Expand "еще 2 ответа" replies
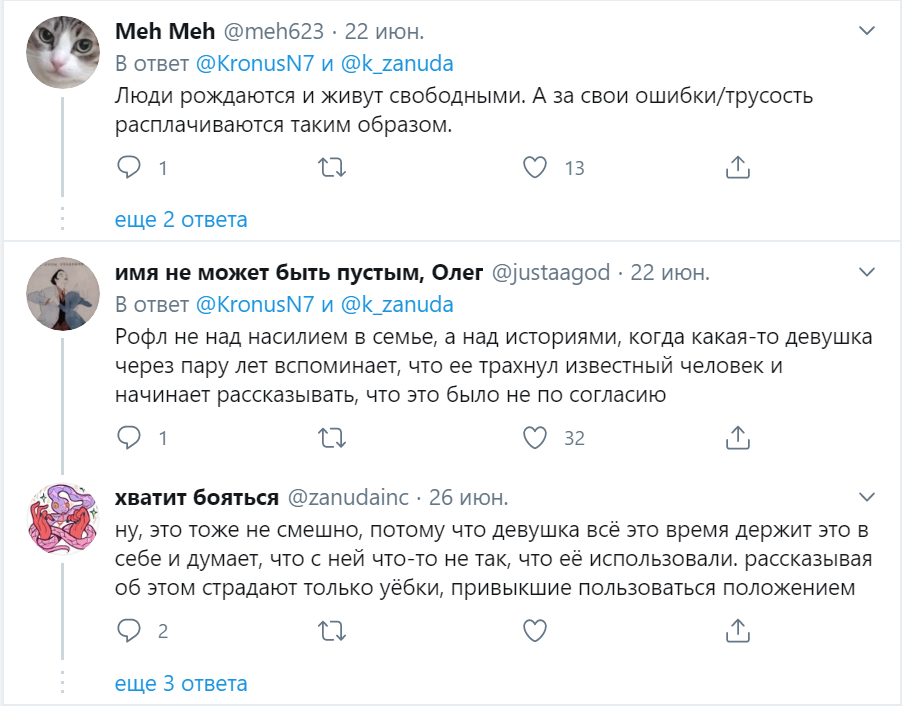The image size is (903, 706). pyautogui.click(x=181, y=219)
